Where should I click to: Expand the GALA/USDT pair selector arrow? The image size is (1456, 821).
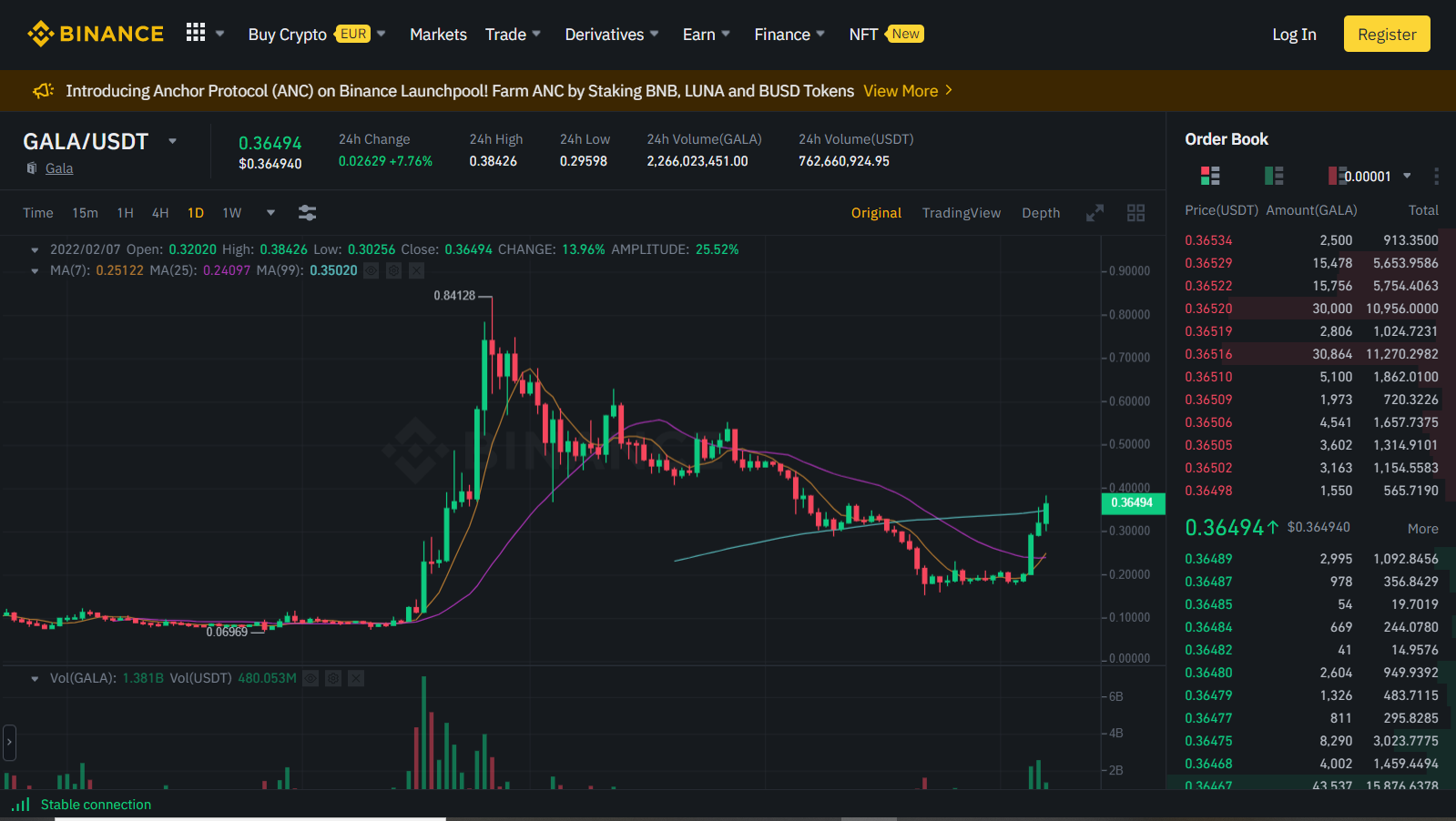pos(172,141)
